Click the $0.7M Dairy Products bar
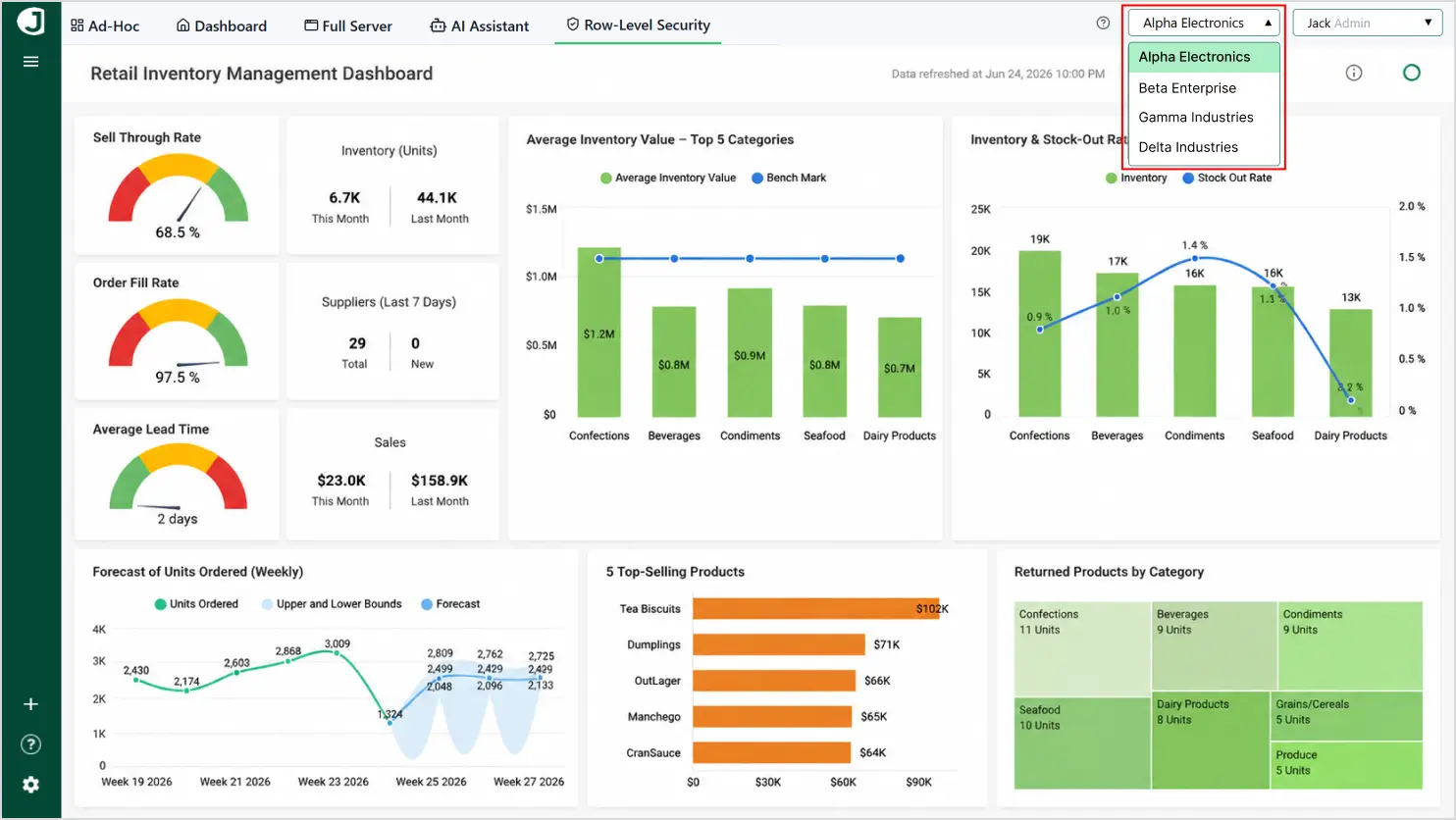Screen dimensions: 1456x820 coord(900,368)
